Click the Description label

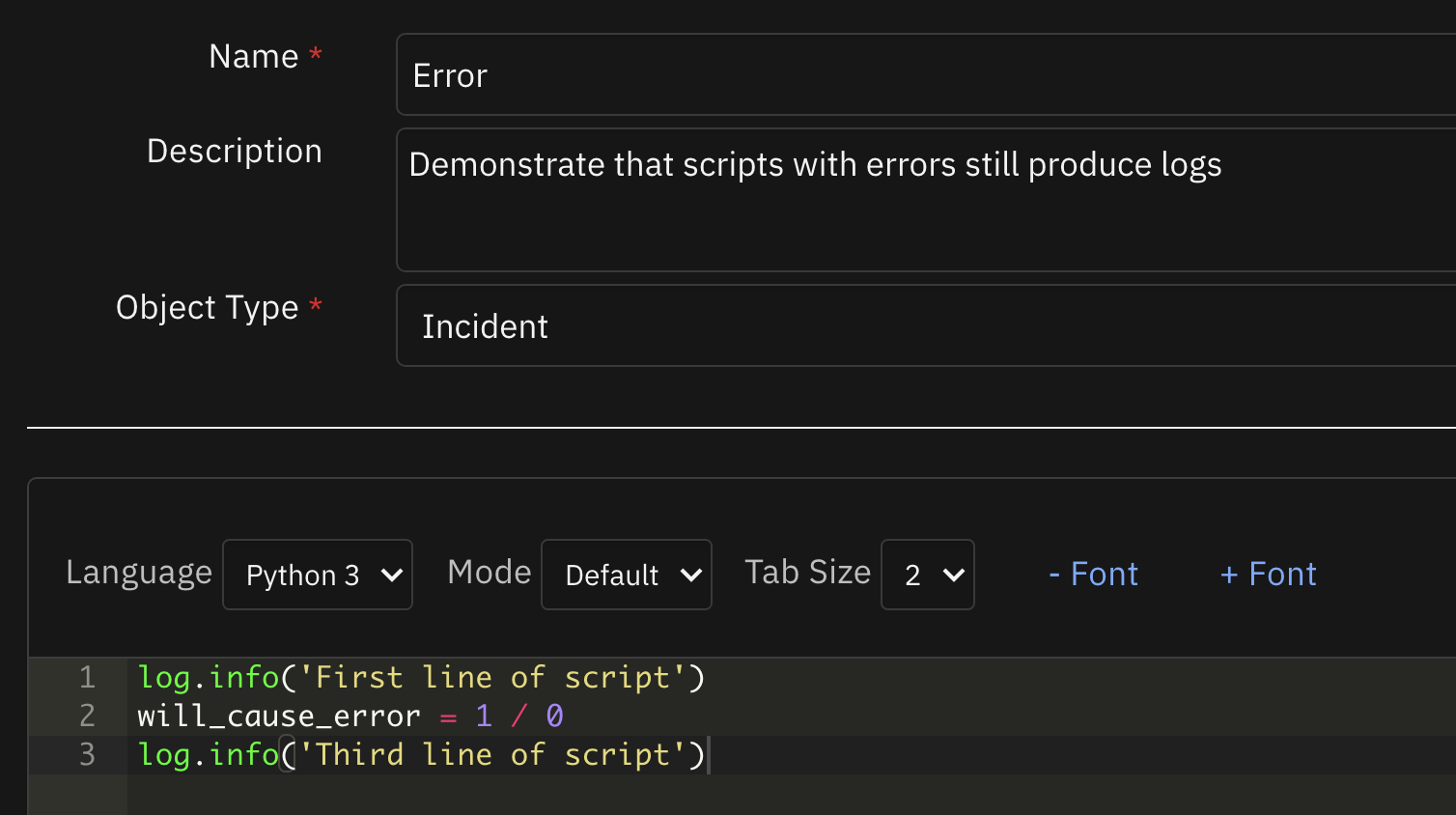(x=235, y=152)
